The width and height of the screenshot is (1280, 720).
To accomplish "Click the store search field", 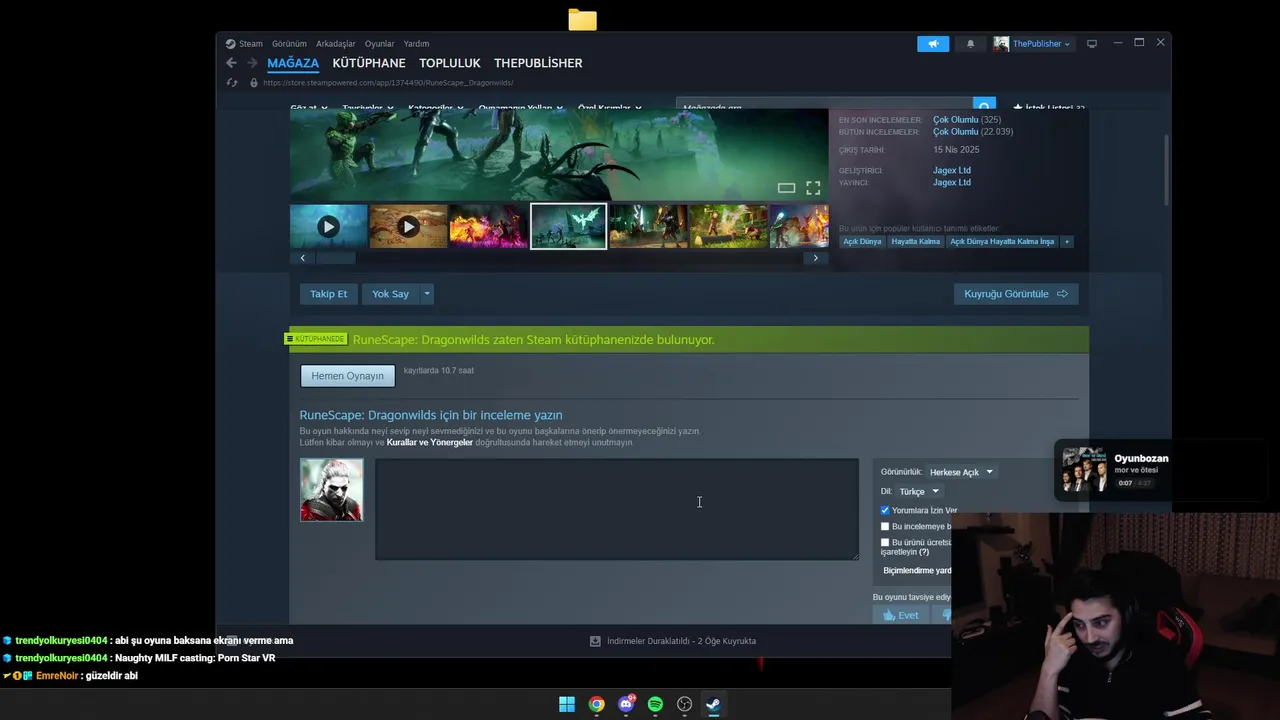I will (825, 105).
